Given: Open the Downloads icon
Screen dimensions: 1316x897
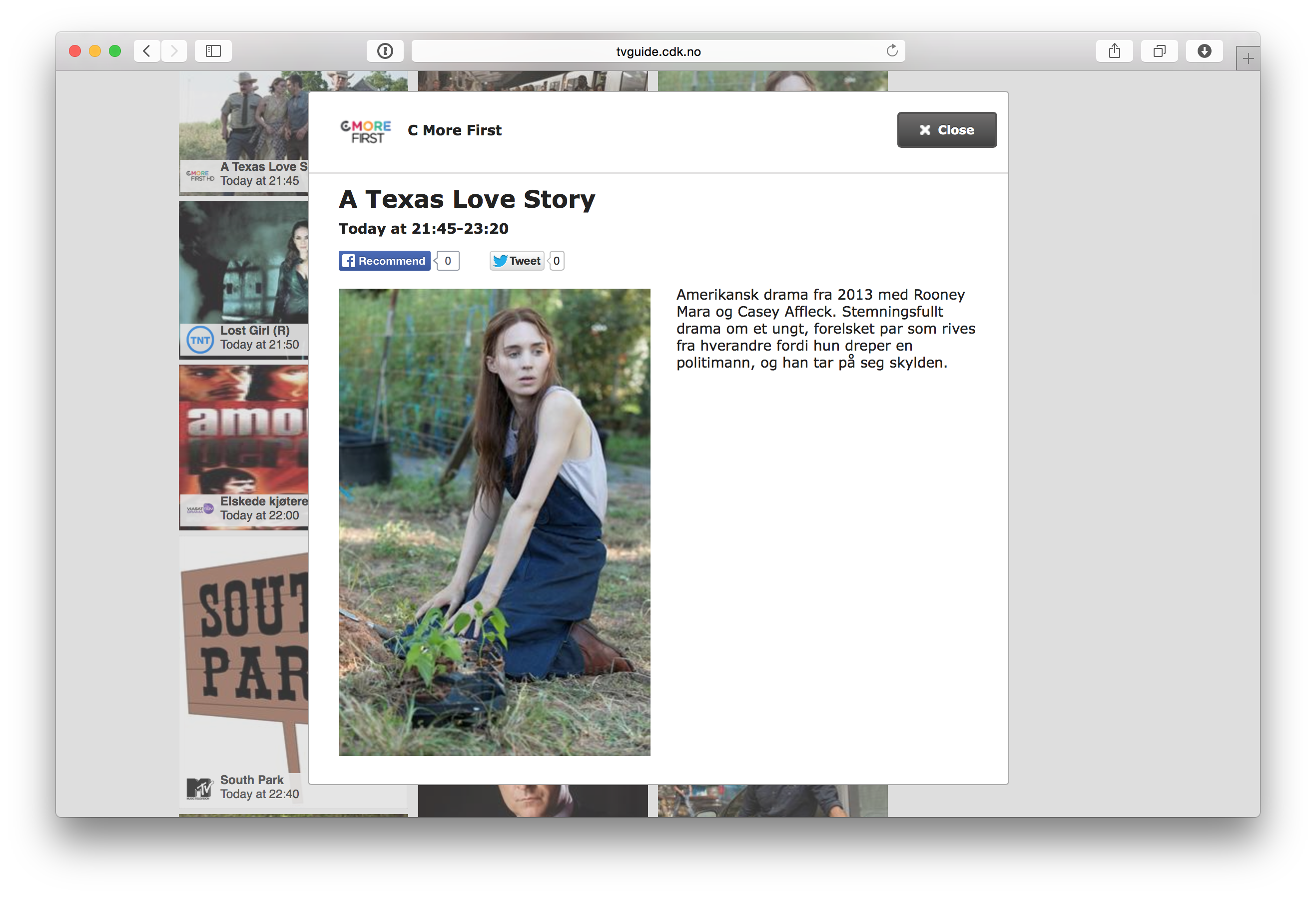Looking at the screenshot, I should (x=1204, y=51).
